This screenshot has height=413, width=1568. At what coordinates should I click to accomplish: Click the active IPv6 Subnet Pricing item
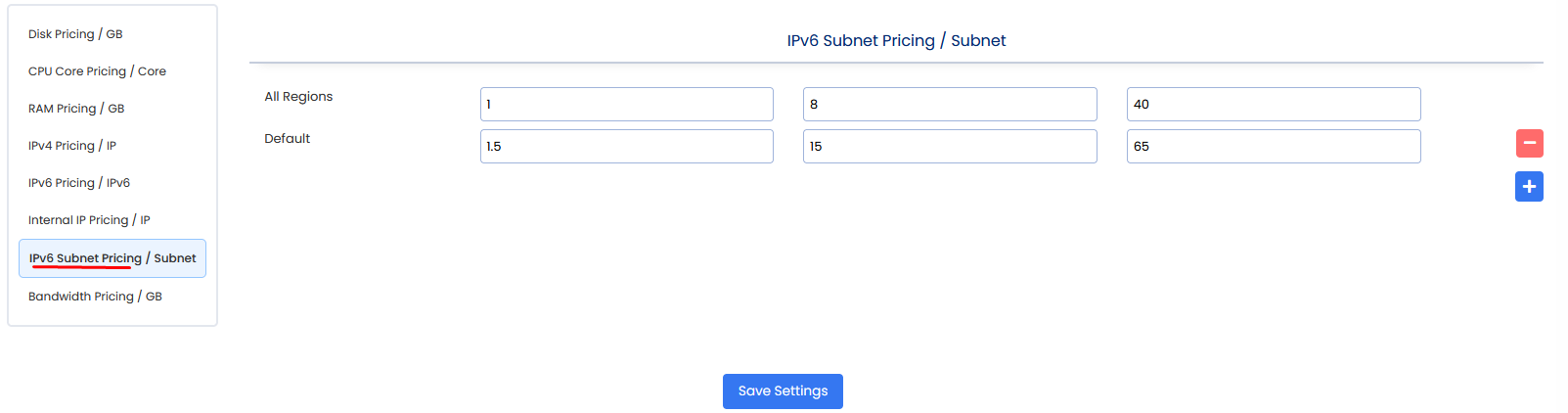coord(112,258)
